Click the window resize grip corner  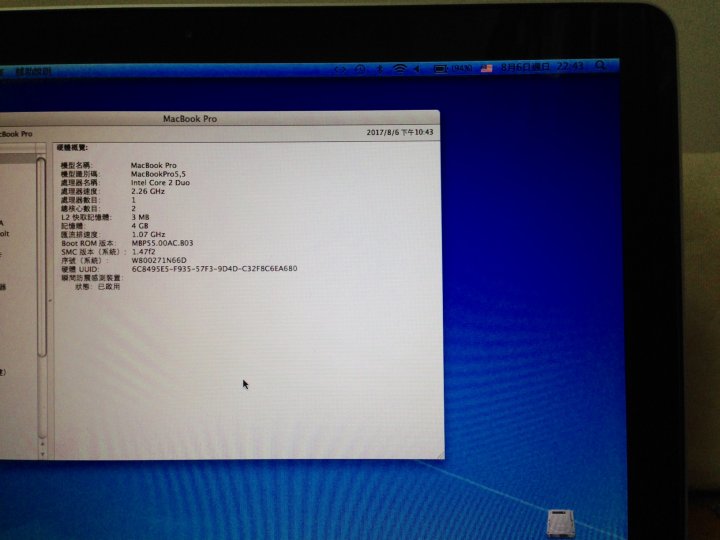coord(440,455)
